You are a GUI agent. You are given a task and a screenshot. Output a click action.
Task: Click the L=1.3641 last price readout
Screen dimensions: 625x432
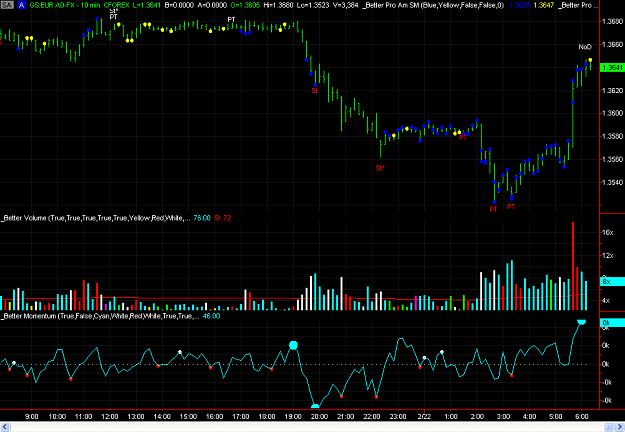(x=146, y=5)
